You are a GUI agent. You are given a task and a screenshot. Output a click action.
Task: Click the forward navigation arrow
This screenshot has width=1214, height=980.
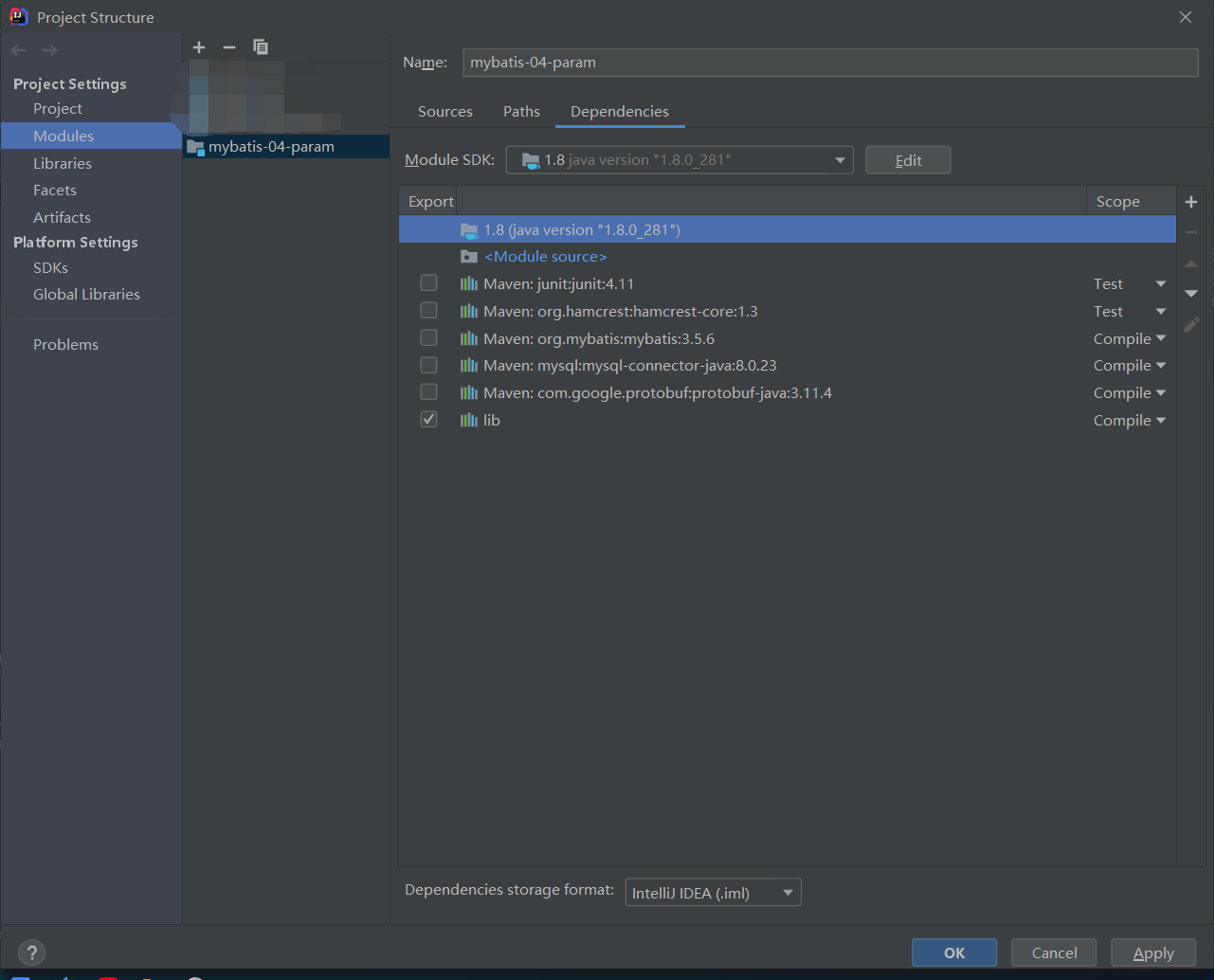(x=49, y=50)
